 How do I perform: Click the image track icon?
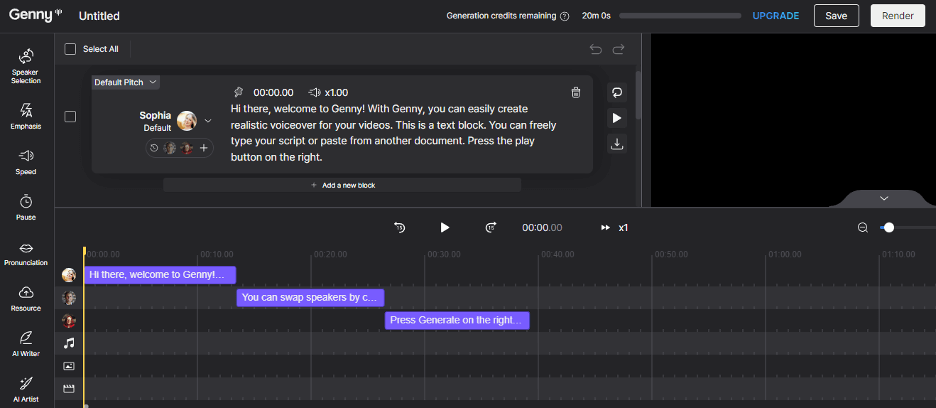(x=69, y=366)
